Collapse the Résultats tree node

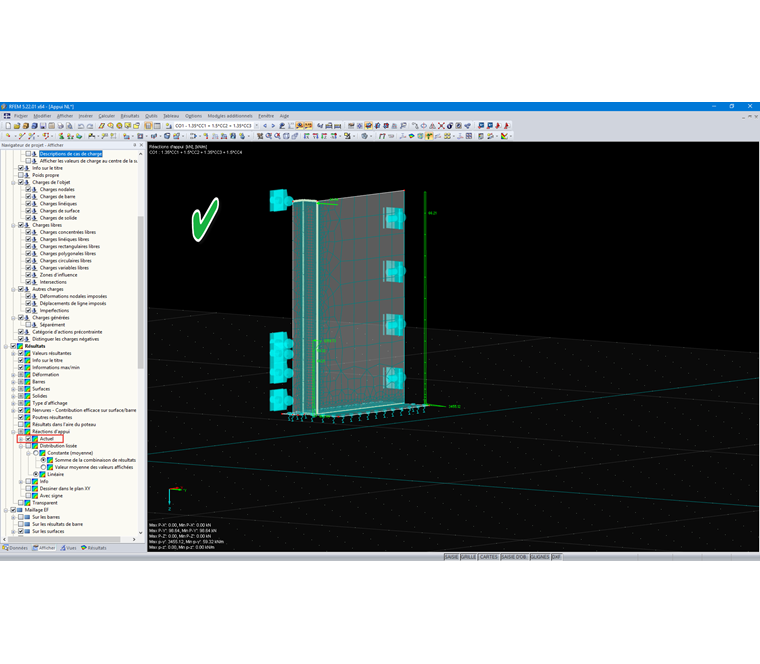tap(6, 346)
